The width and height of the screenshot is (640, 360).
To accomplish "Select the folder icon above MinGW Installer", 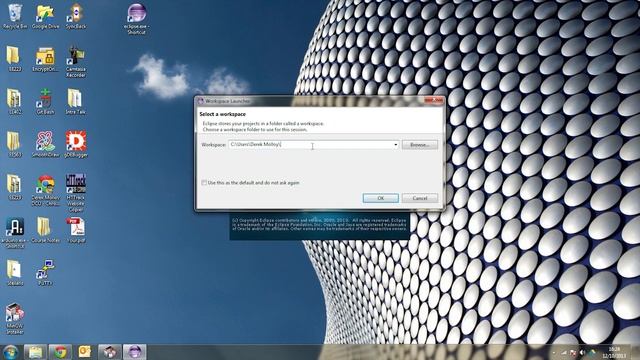I will [x=15, y=272].
